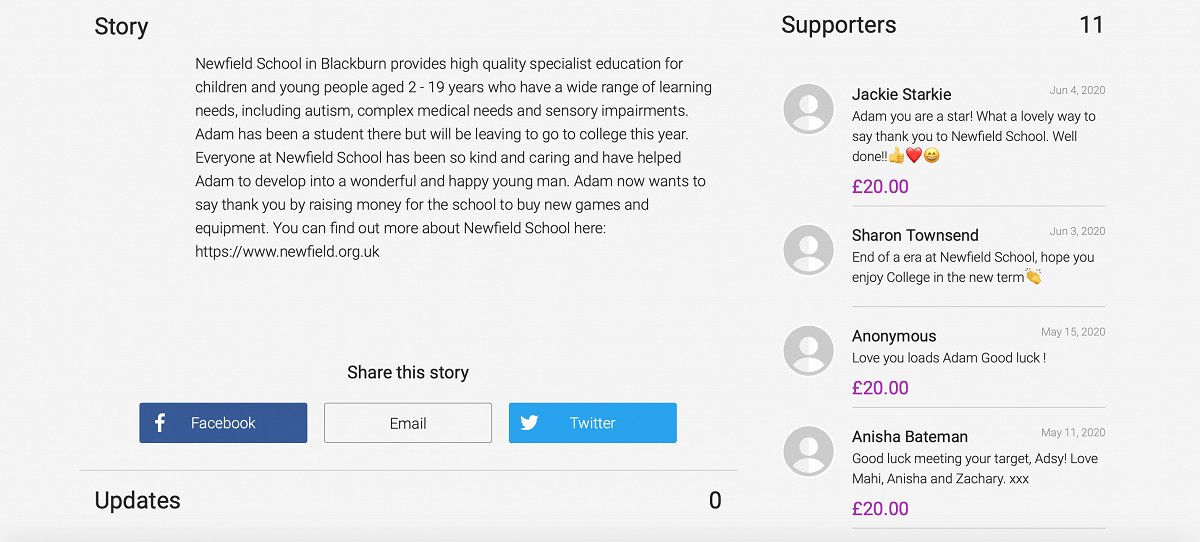
Task: Share story on Facebook button label
Action: pyautogui.click(x=223, y=423)
